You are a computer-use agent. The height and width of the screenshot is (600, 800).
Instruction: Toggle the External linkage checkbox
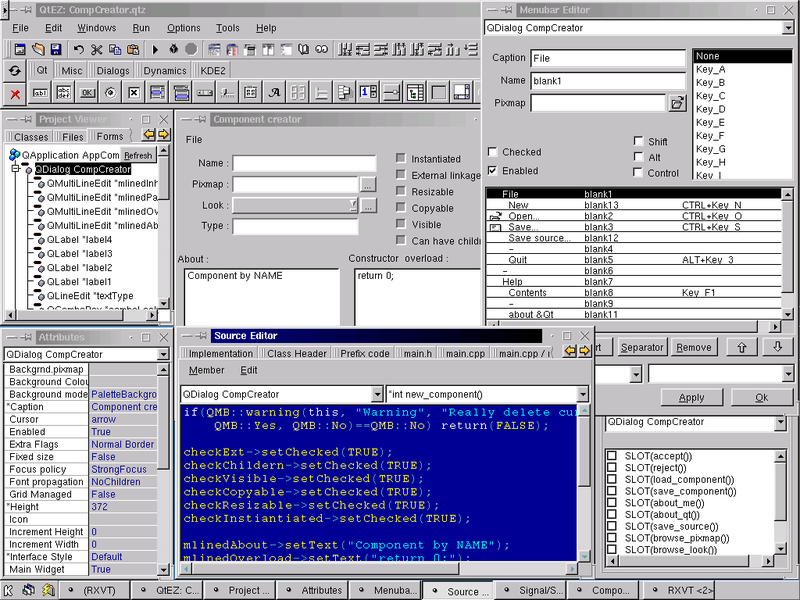click(401, 174)
